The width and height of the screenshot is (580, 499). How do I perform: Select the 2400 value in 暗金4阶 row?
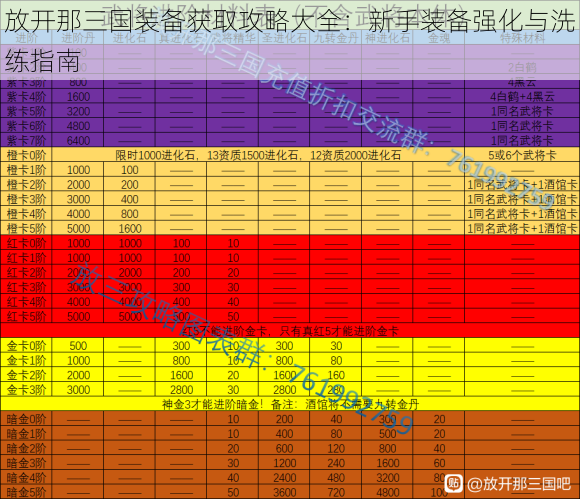click(x=284, y=478)
